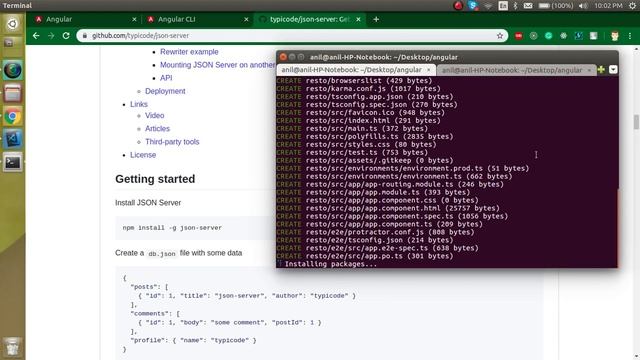
Task: Close the json-server browser tab
Action: (358, 19)
